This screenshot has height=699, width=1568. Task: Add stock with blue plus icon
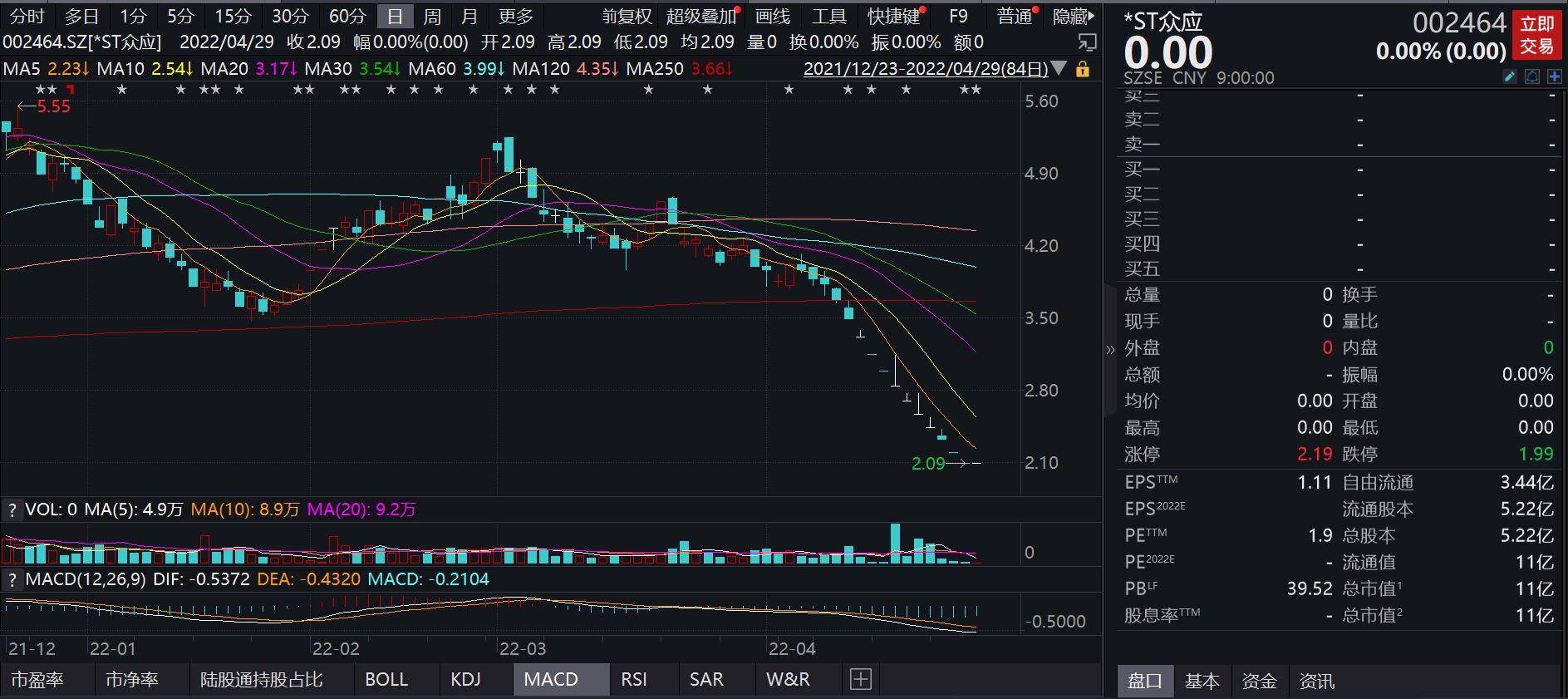tap(1554, 77)
